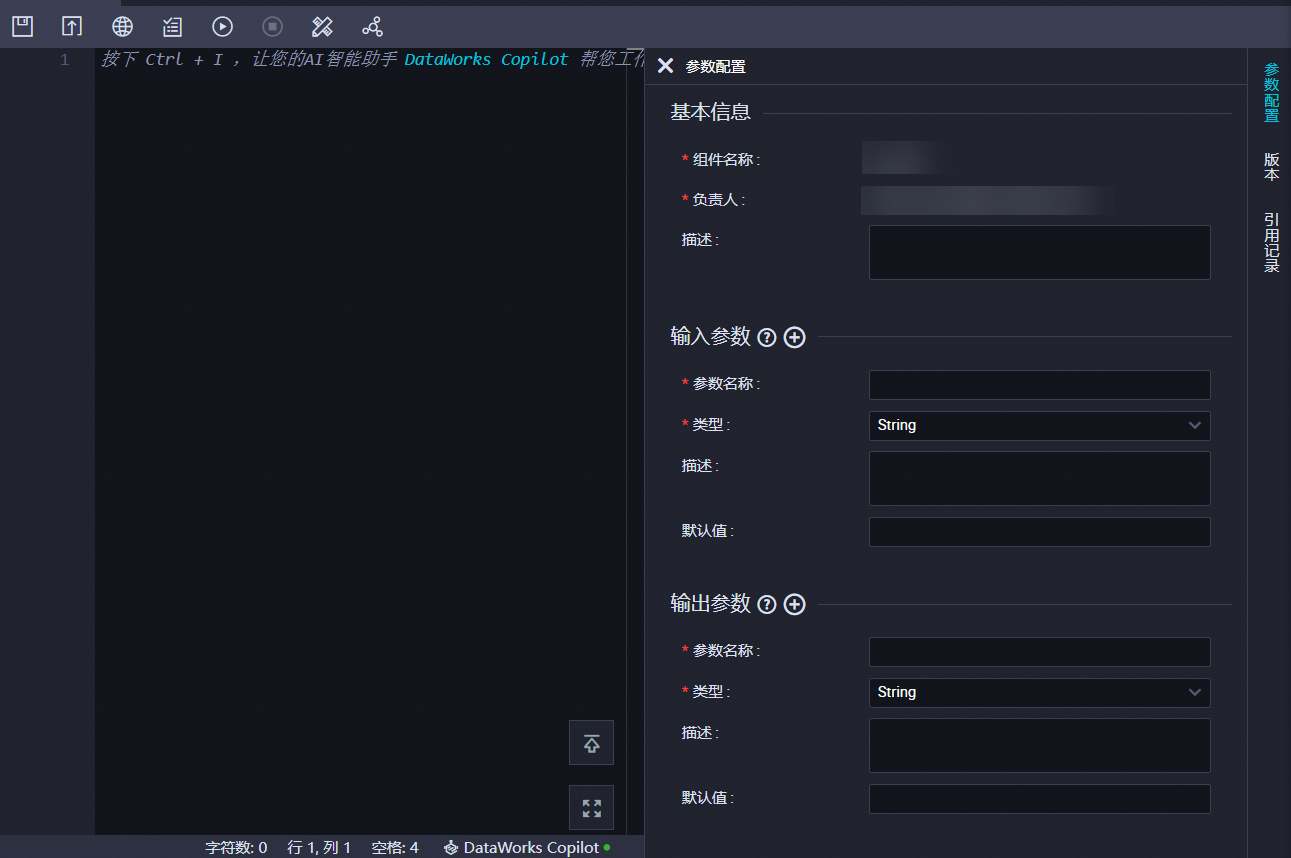Open the node graph icon in the toolbar
1291x858 pixels.
pyautogui.click(x=372, y=27)
